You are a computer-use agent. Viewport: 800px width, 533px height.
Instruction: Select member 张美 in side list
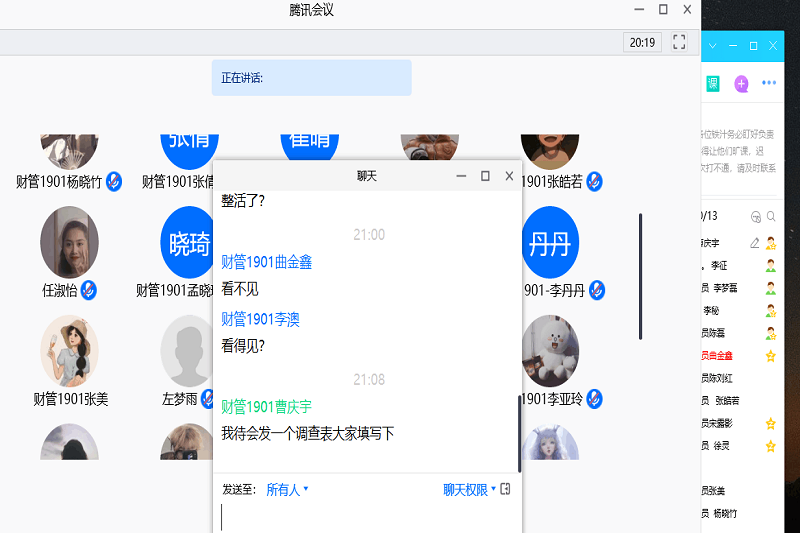coord(713,491)
